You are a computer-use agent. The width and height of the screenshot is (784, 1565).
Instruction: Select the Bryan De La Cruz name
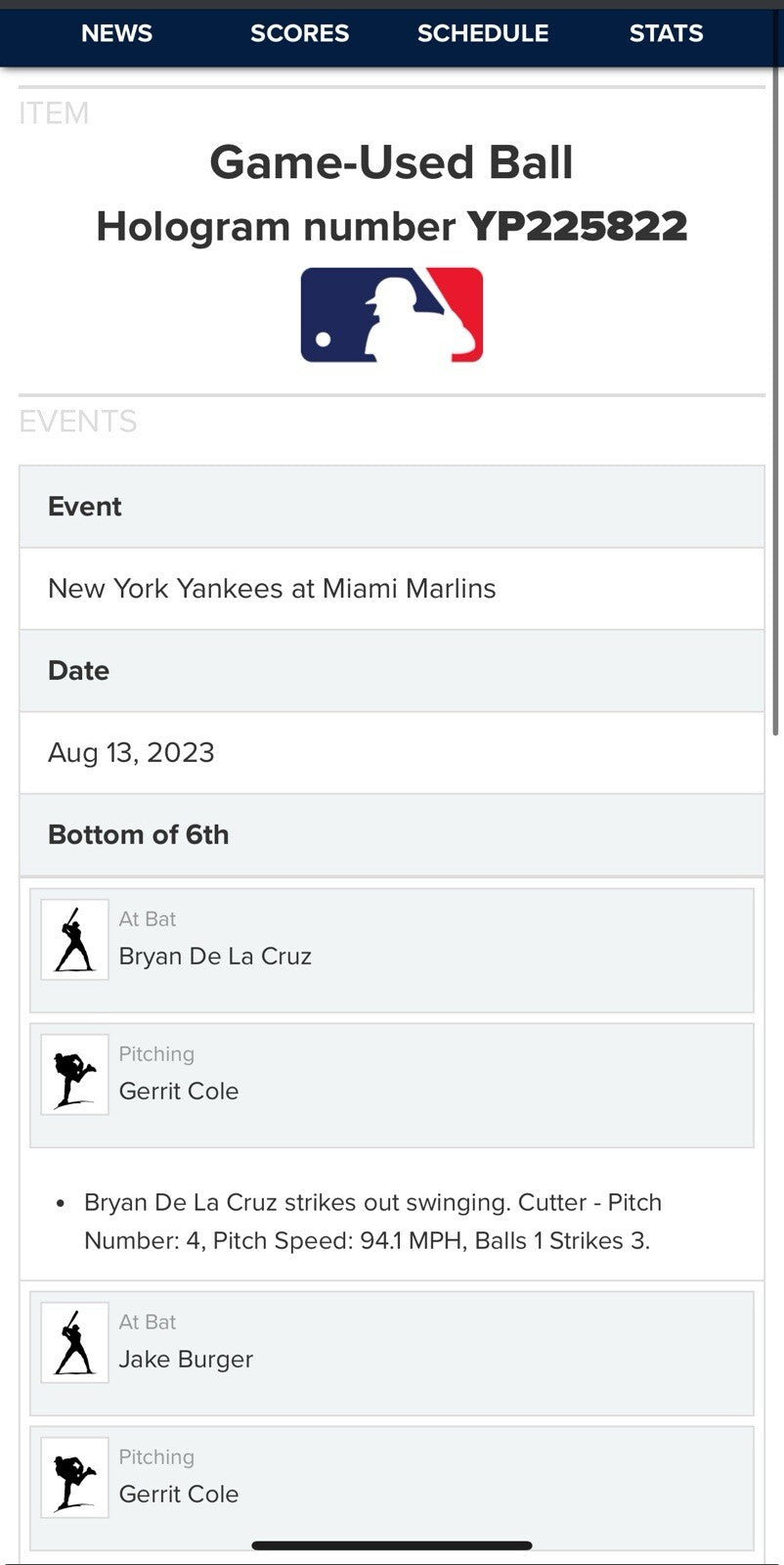pos(215,957)
